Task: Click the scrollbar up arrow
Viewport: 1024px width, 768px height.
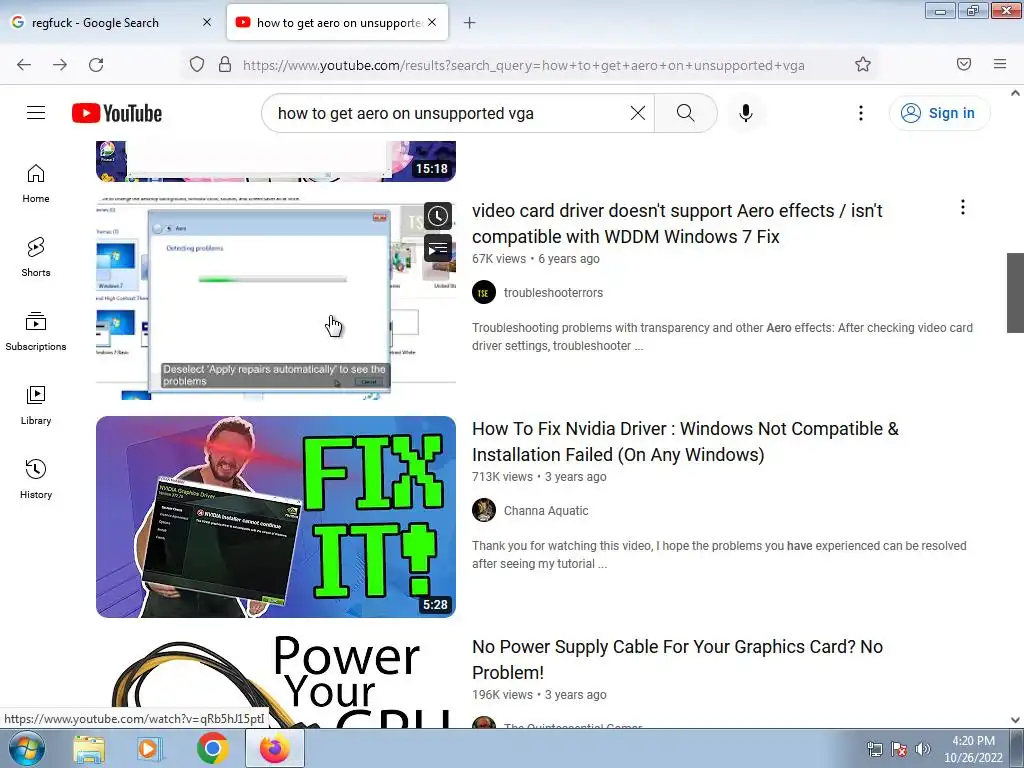Action: click(1016, 93)
